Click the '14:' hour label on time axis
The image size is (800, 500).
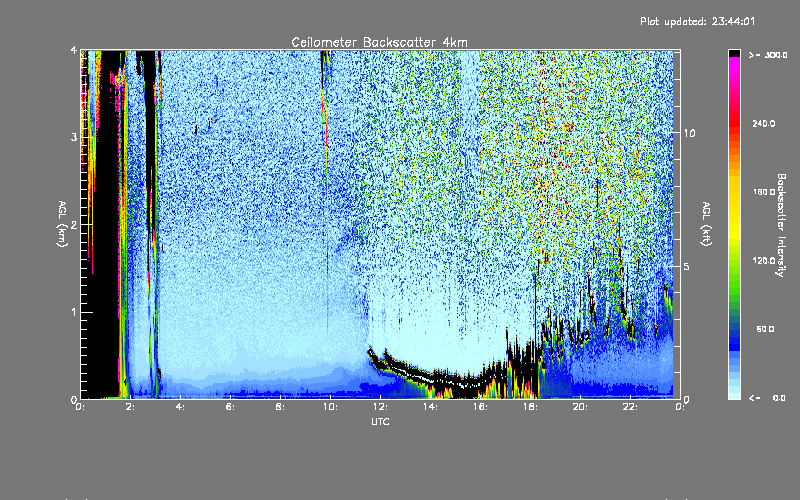pyautogui.click(x=430, y=407)
